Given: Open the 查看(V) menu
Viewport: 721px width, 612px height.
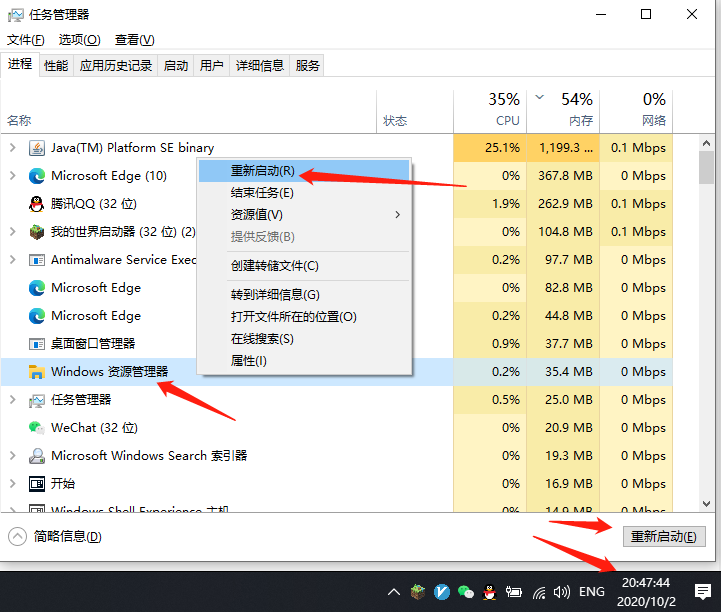Looking at the screenshot, I should pos(135,40).
